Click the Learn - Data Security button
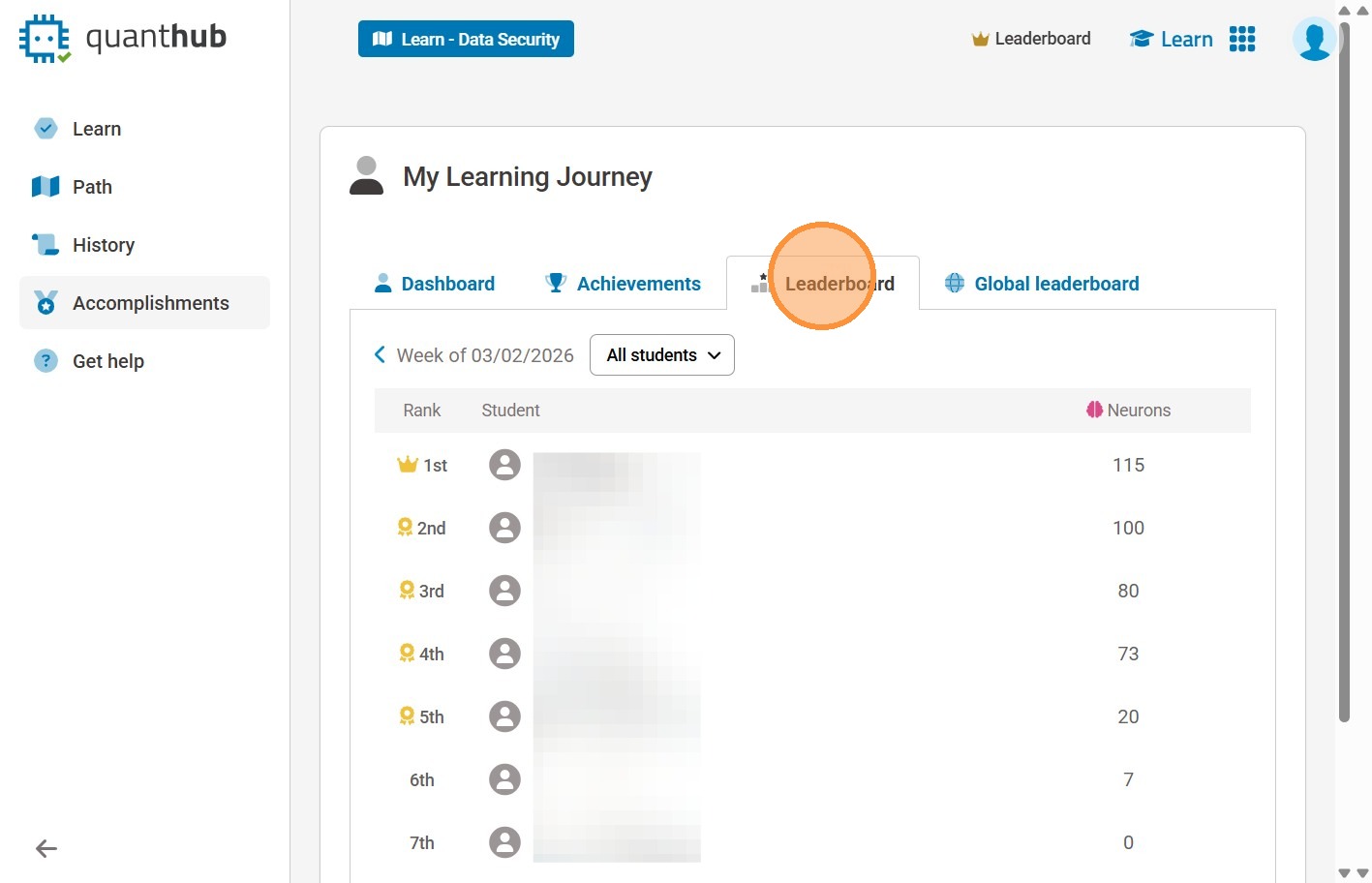The height and width of the screenshot is (883, 1372). 466,39
